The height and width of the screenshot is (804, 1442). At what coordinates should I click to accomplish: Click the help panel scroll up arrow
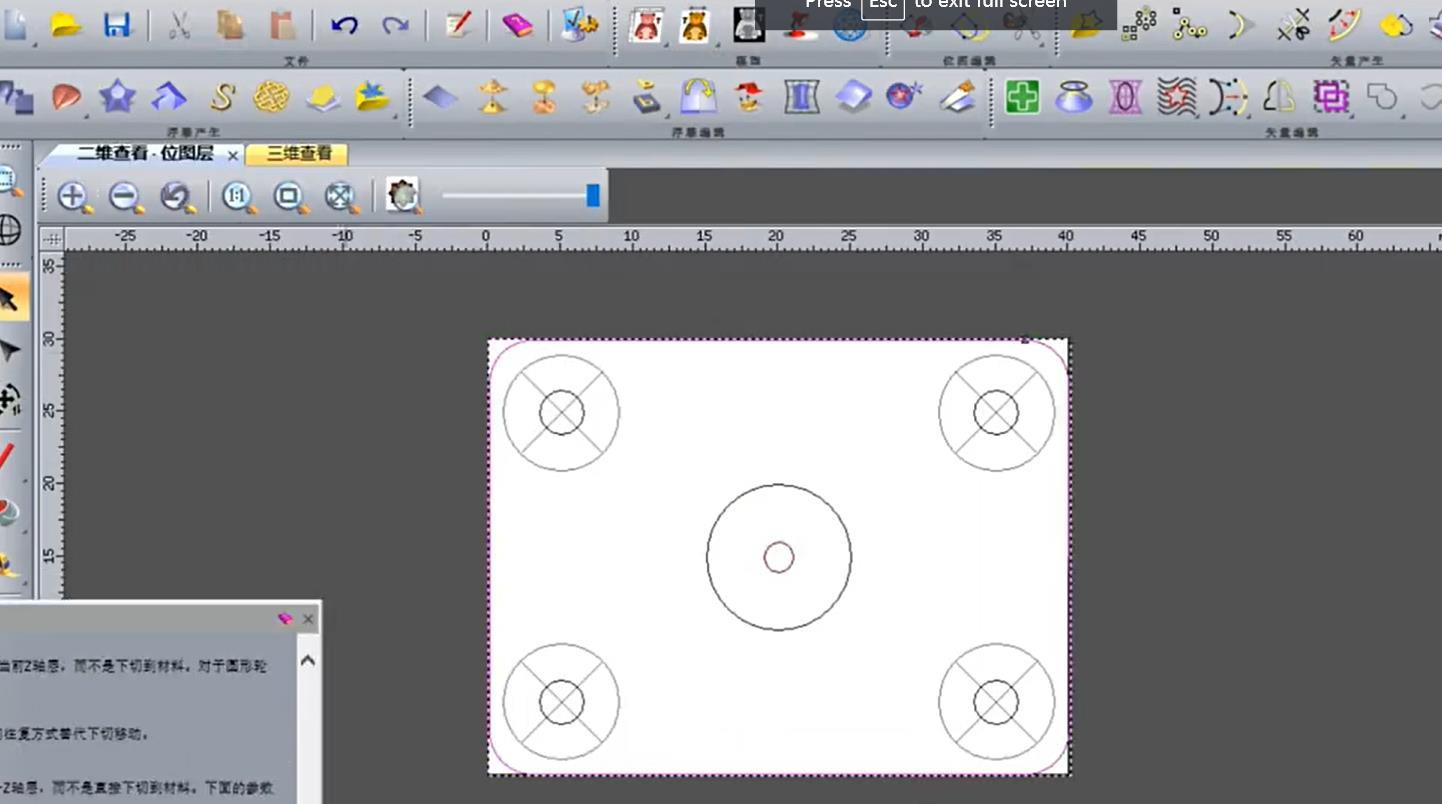click(308, 660)
